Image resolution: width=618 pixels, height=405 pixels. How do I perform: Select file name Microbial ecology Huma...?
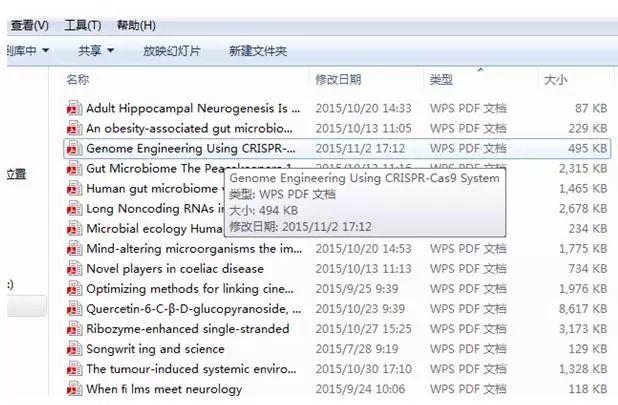coord(154,229)
